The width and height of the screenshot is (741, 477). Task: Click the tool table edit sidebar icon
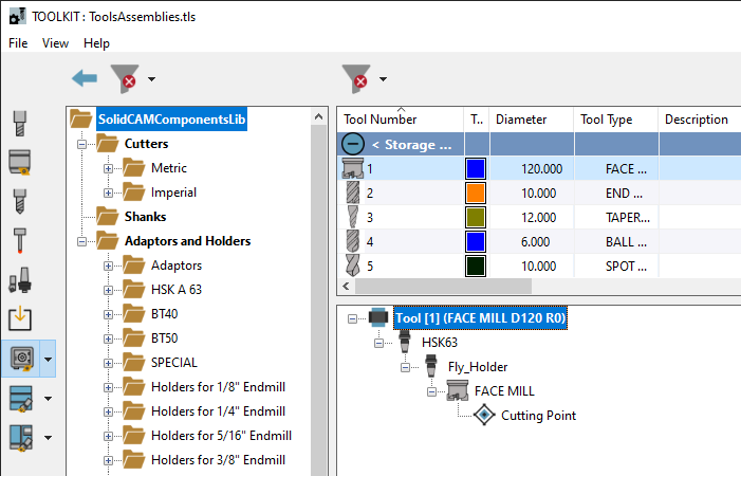coord(21,399)
